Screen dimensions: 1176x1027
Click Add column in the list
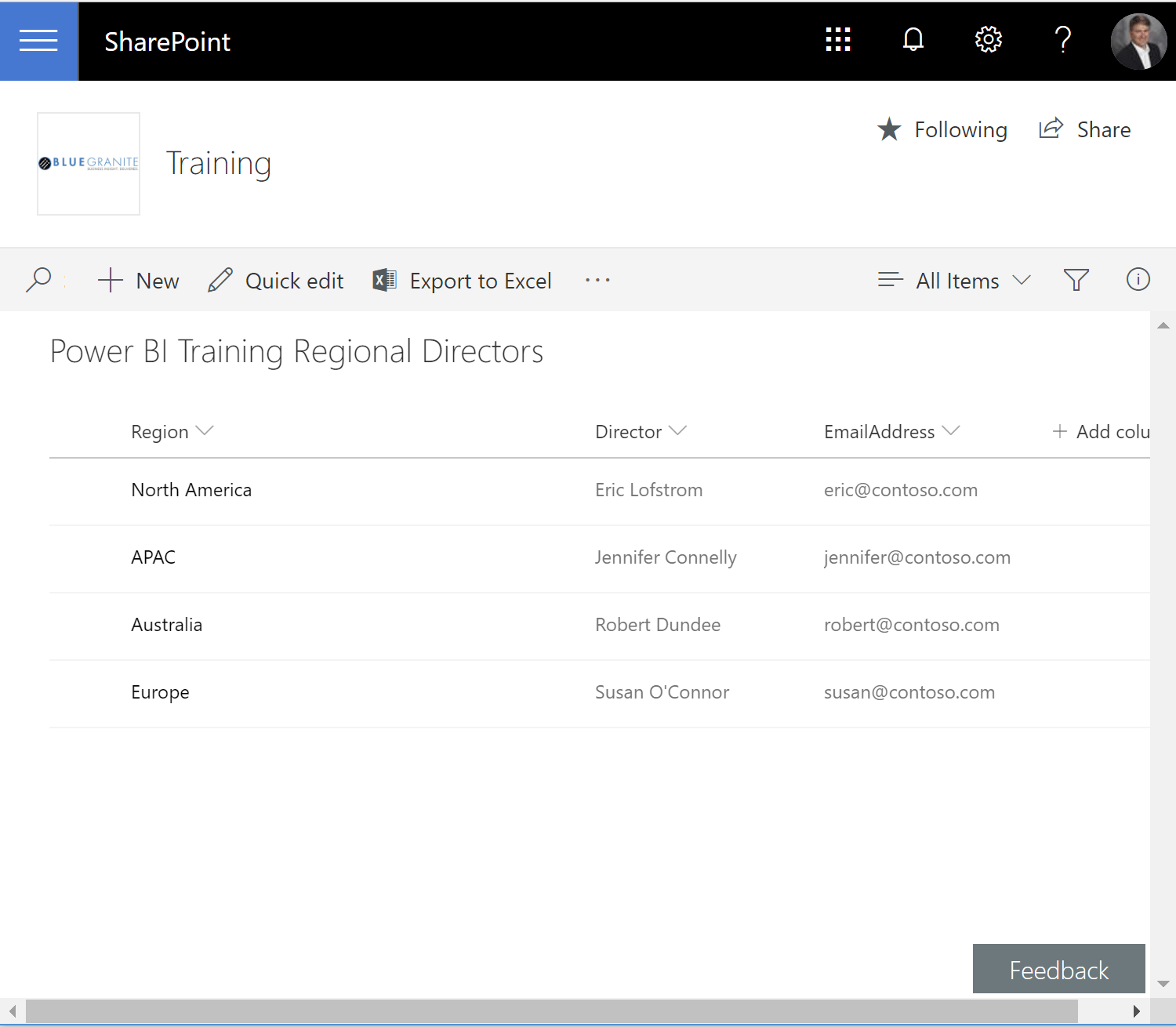pyautogui.click(x=1102, y=431)
